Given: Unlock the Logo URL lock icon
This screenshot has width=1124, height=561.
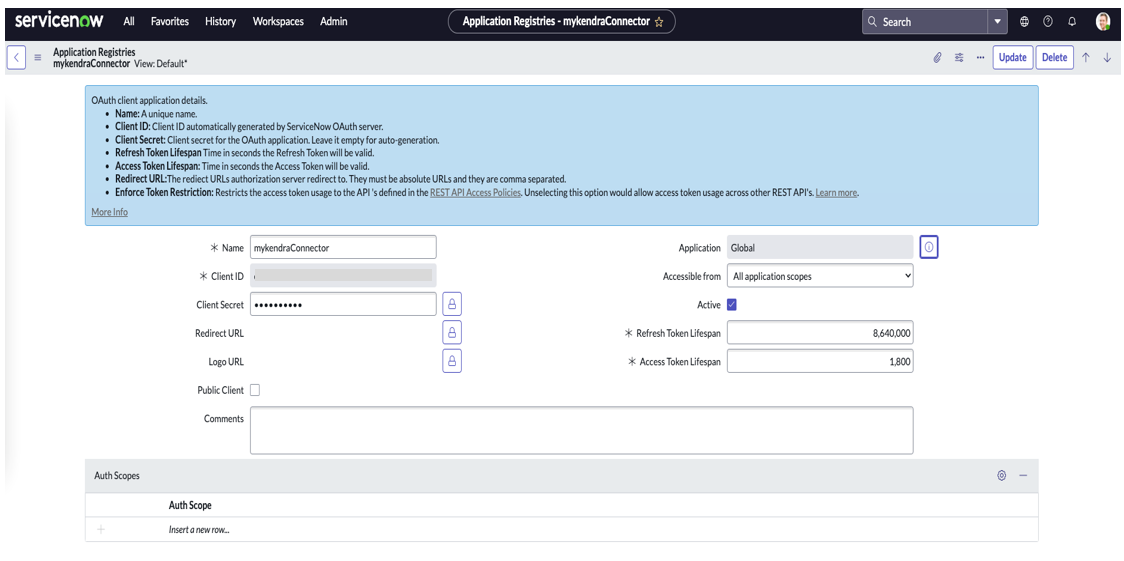Looking at the screenshot, I should tap(452, 361).
